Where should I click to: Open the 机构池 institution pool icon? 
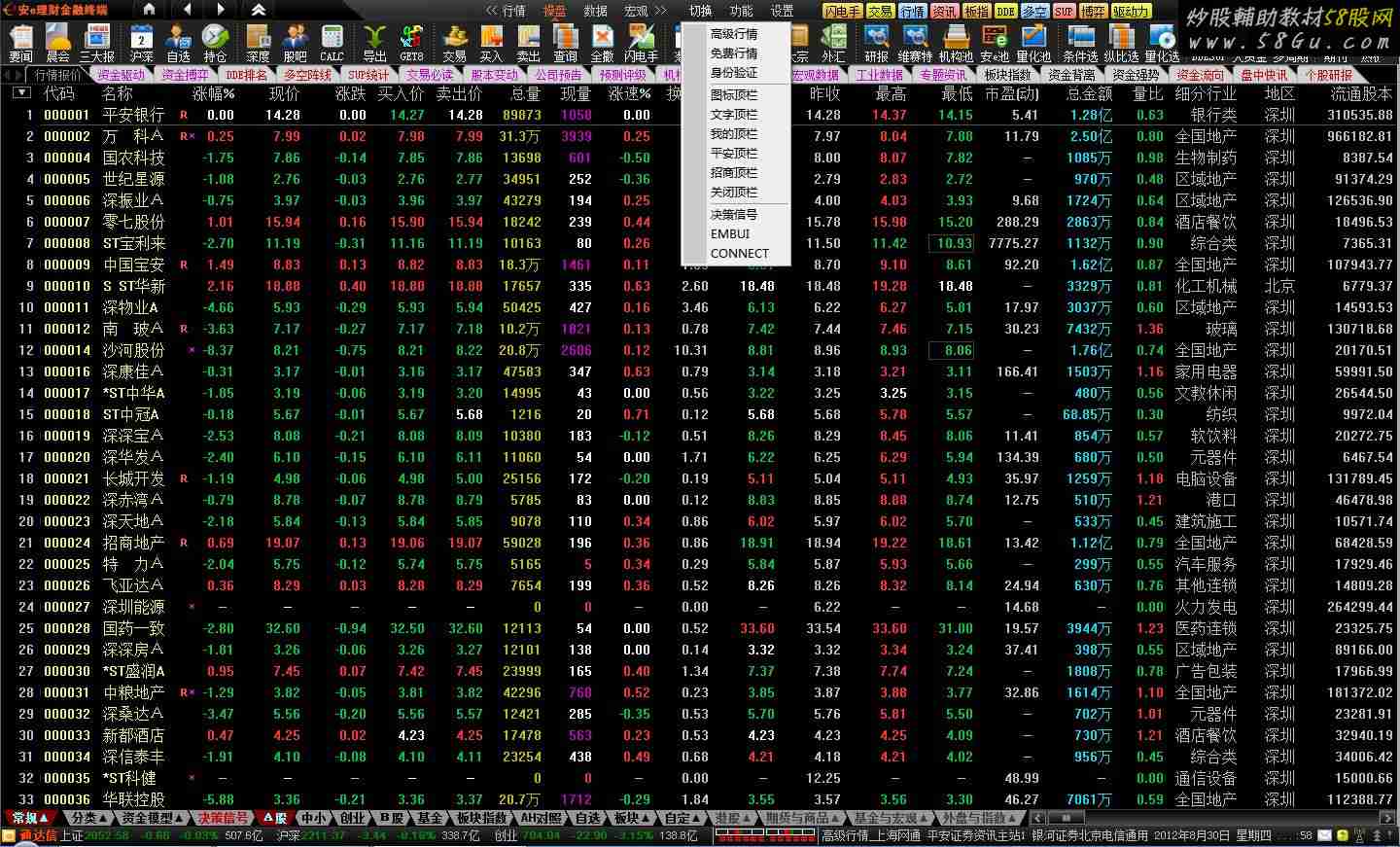(956, 44)
